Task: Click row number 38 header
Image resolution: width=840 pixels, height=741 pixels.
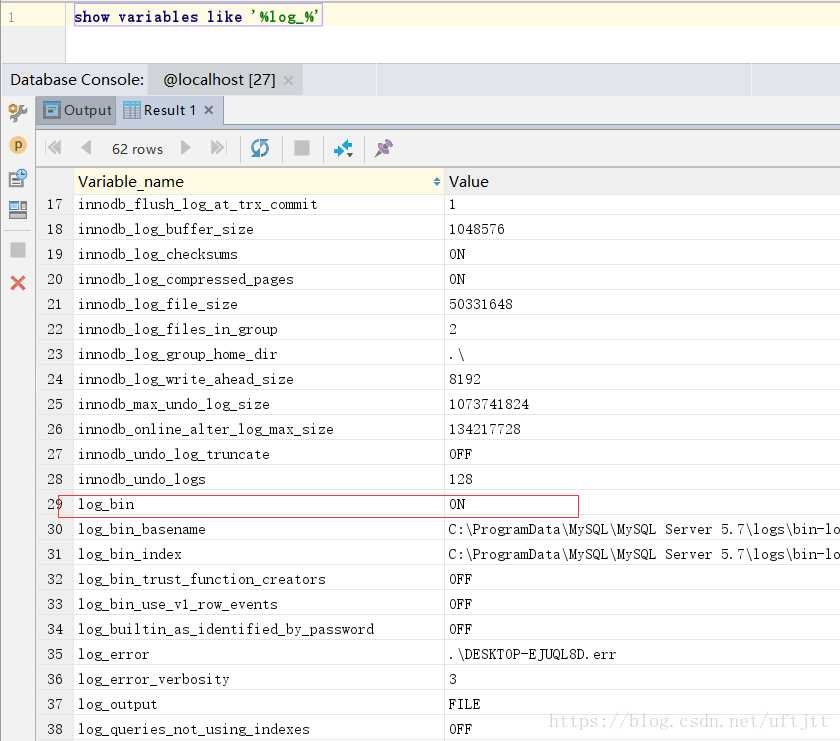Action: click(55, 729)
